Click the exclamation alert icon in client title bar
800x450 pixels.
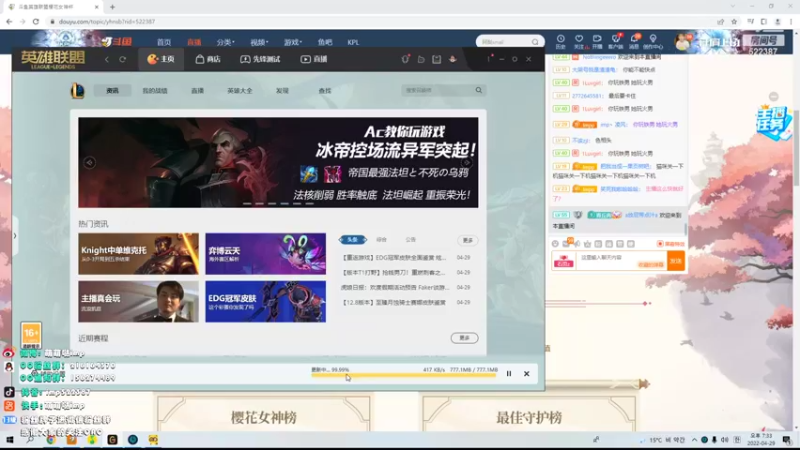[x=489, y=59]
